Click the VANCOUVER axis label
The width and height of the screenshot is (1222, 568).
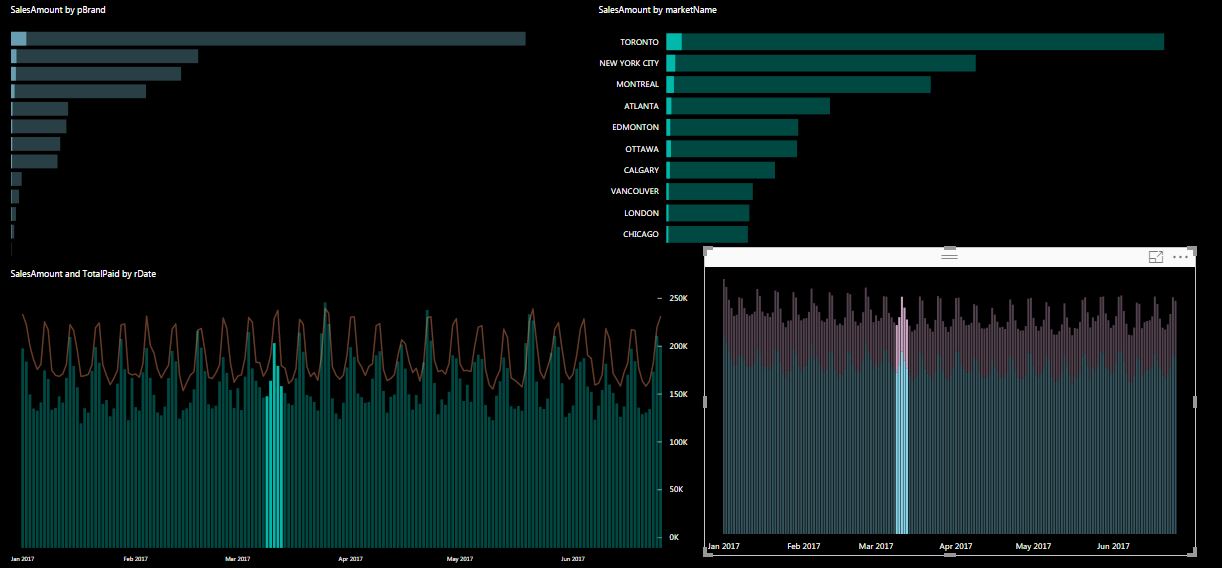tap(635, 191)
